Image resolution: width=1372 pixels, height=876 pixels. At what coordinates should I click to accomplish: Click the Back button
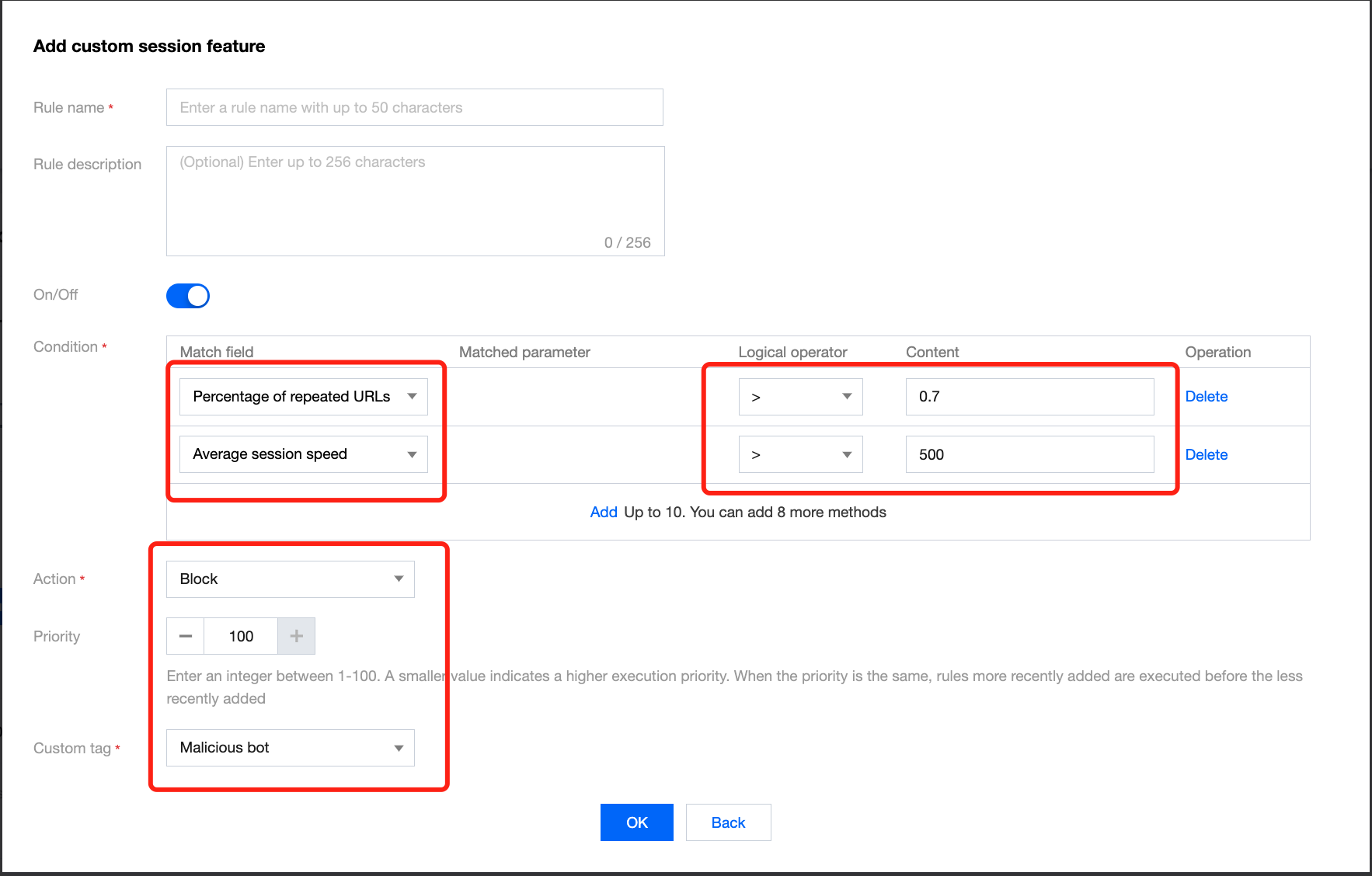[x=728, y=822]
